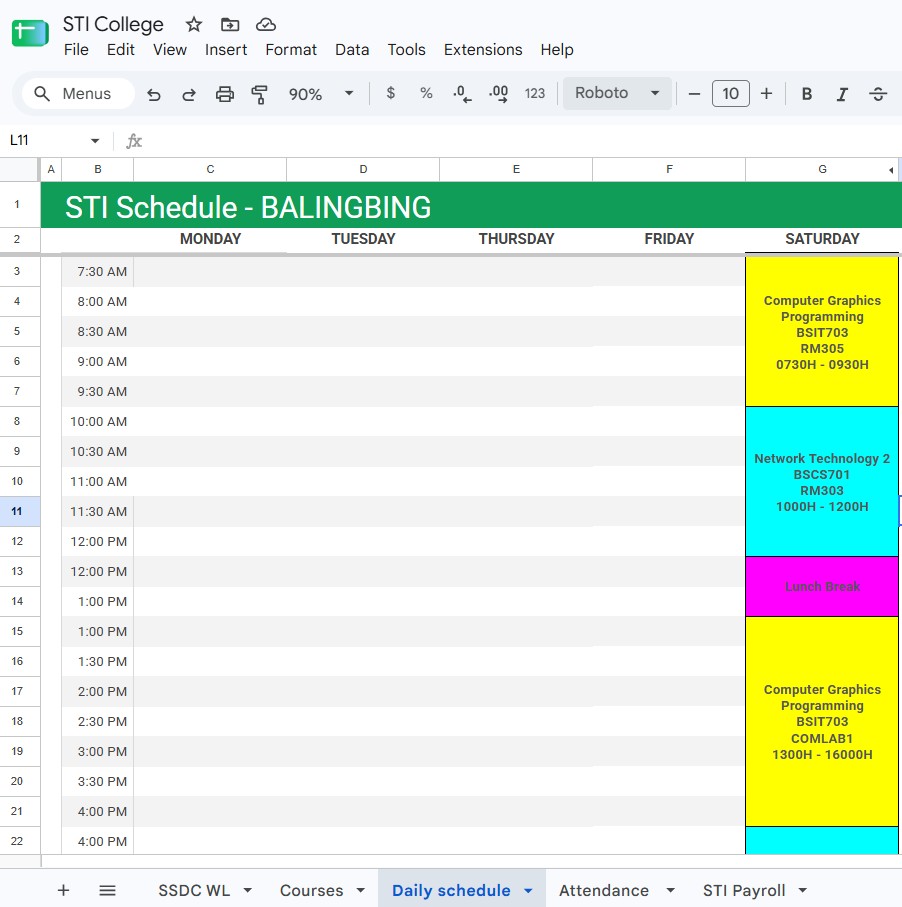Increase font size

[766, 94]
